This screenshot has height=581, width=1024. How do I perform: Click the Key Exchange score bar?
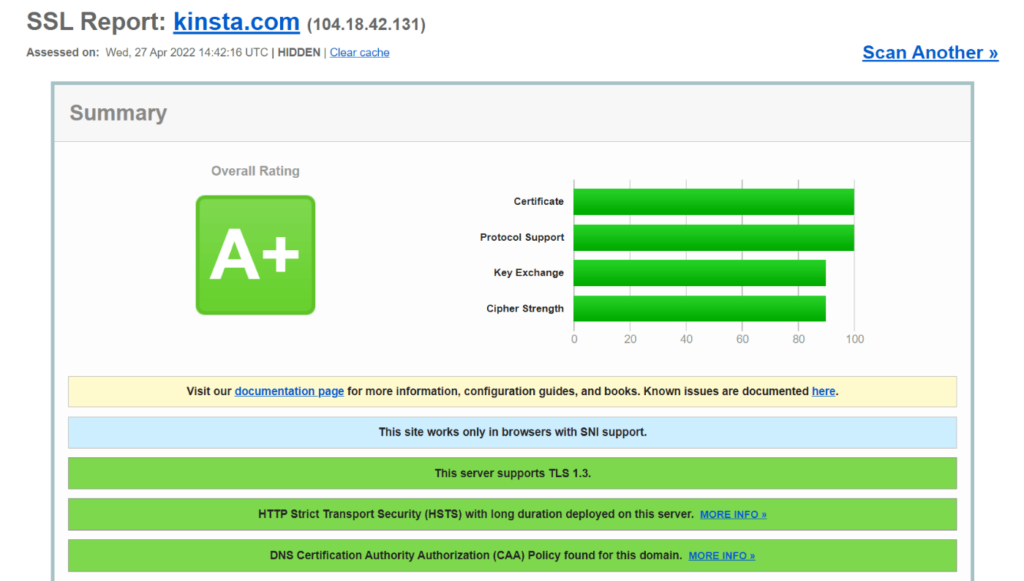(x=699, y=273)
